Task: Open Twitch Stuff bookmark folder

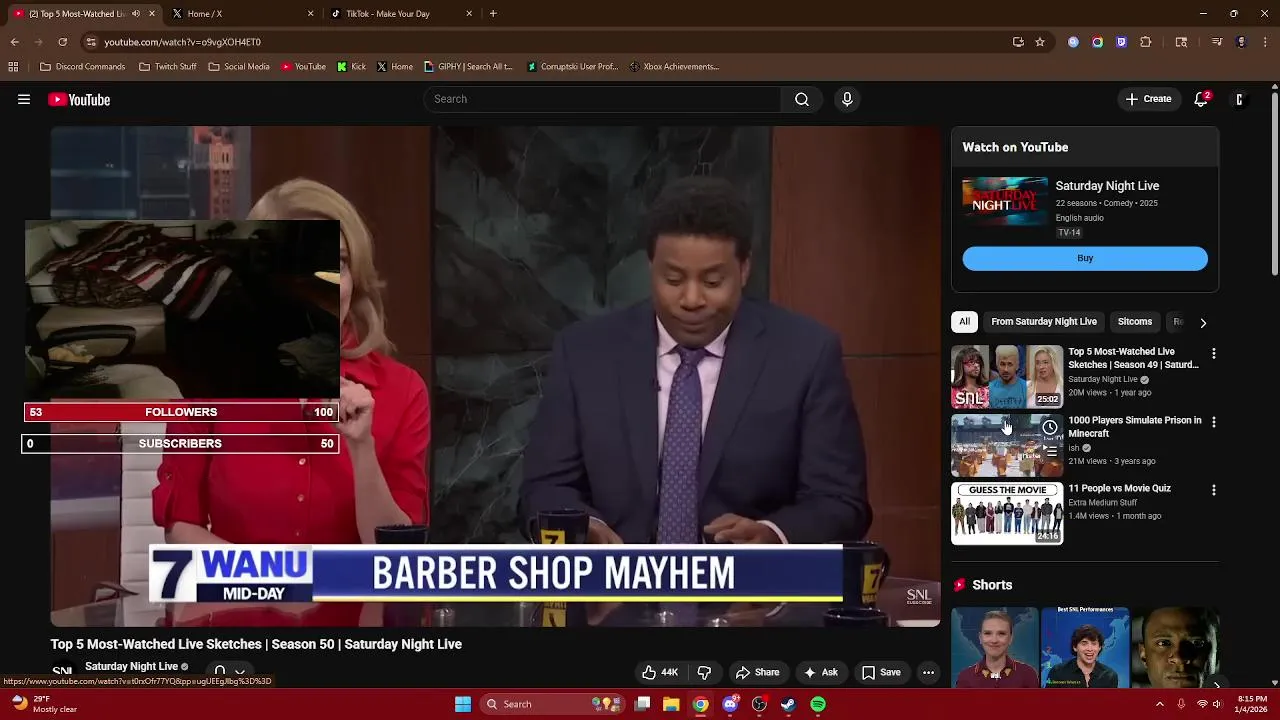Action: [168, 67]
